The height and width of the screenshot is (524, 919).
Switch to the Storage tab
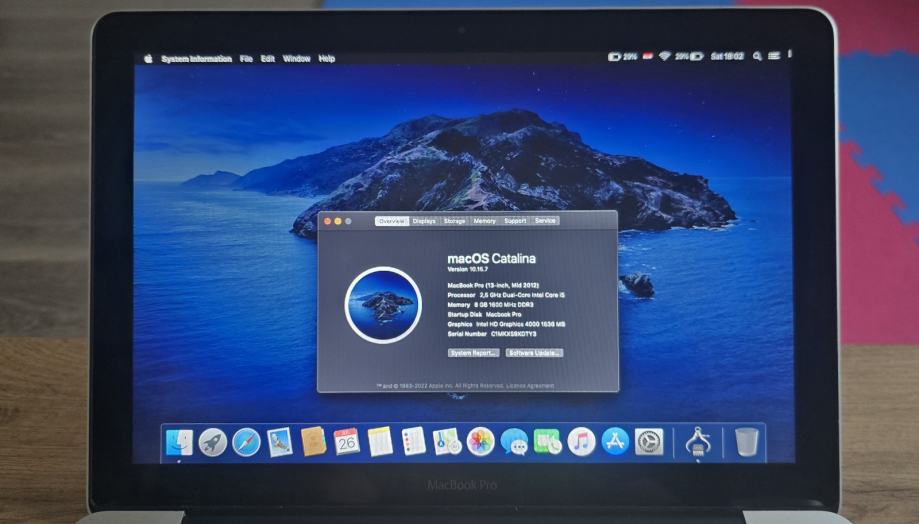[455, 221]
